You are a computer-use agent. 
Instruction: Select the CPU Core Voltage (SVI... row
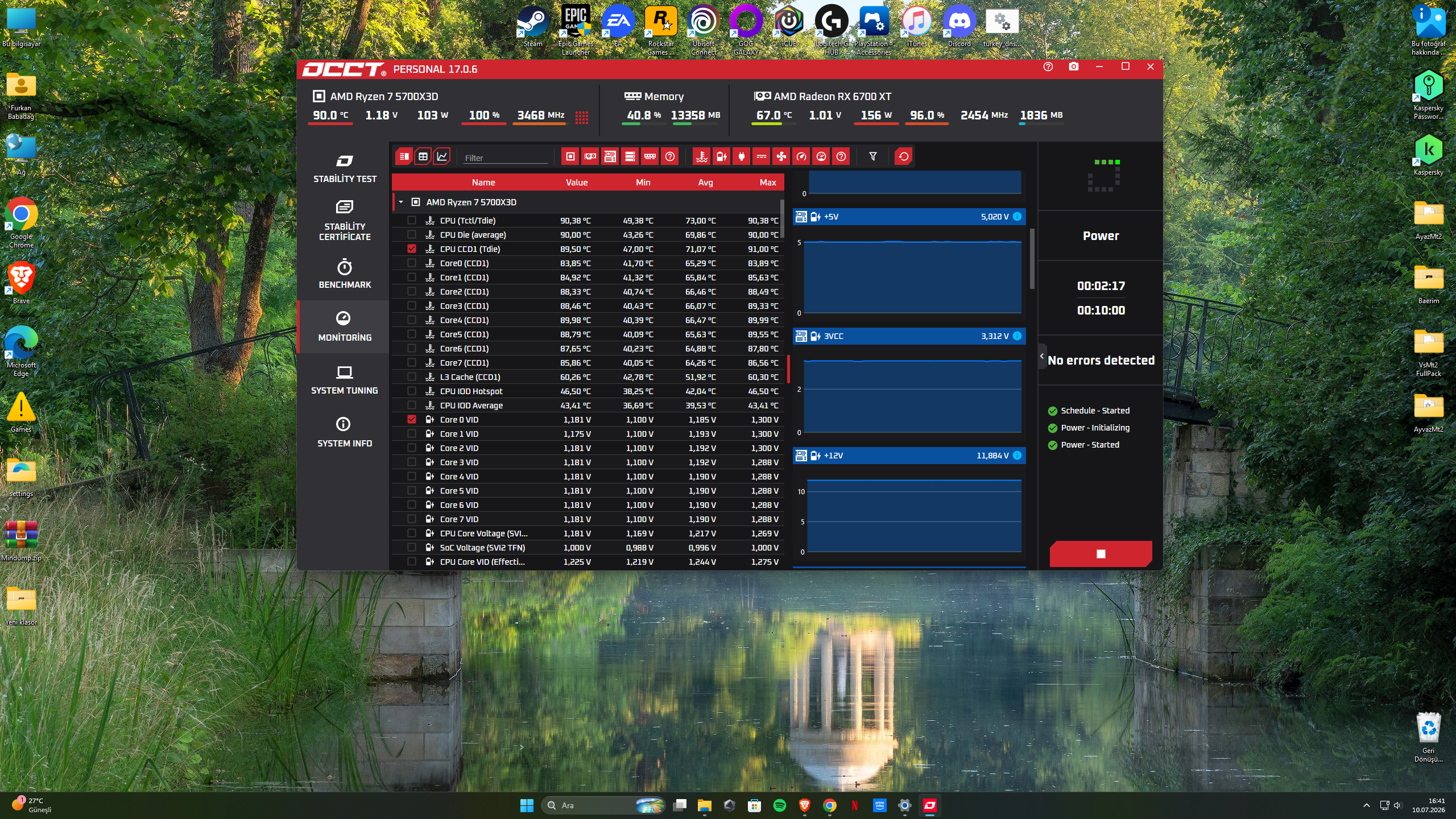tap(588, 533)
